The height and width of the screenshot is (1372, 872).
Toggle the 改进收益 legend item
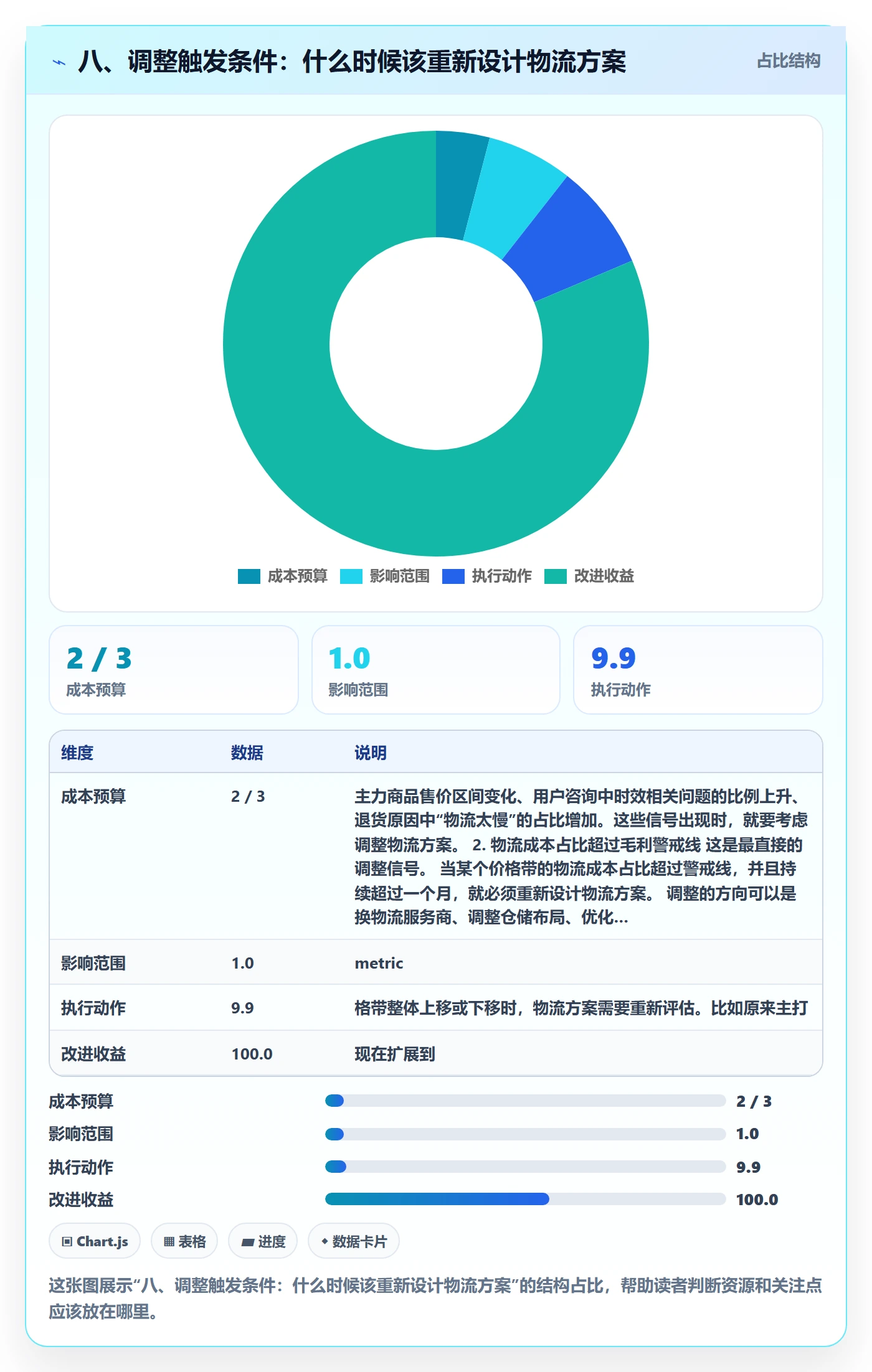pyautogui.click(x=589, y=576)
